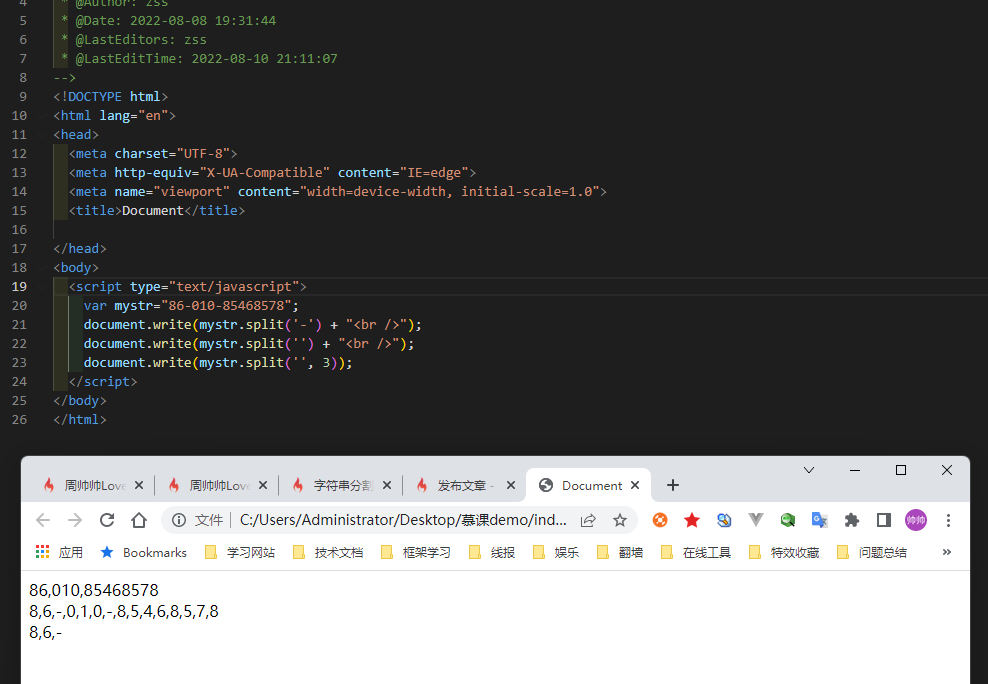Open Chrome three-dot menu

point(948,520)
